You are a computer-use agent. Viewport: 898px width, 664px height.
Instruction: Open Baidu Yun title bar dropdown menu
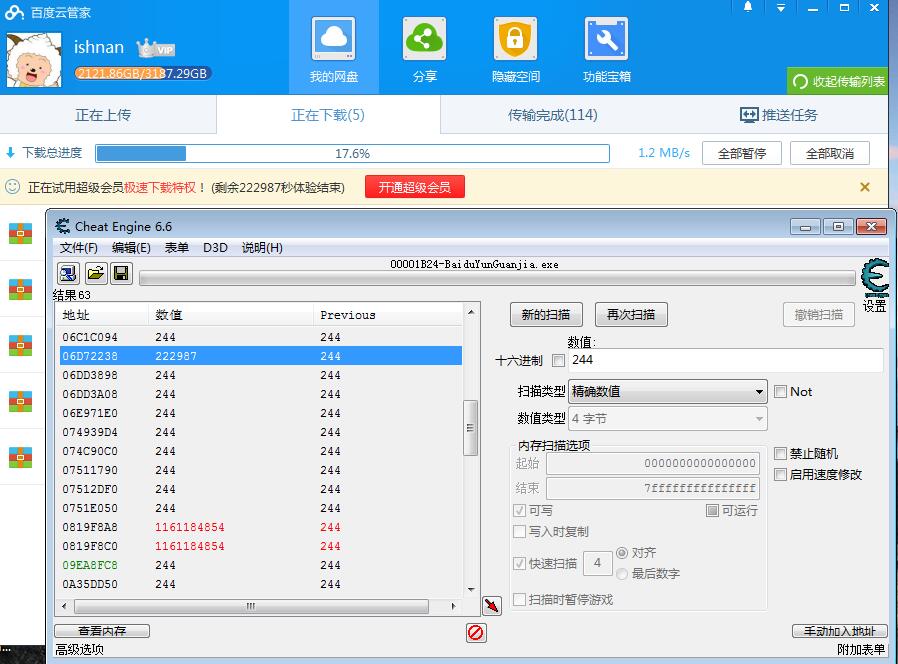tap(781, 7)
